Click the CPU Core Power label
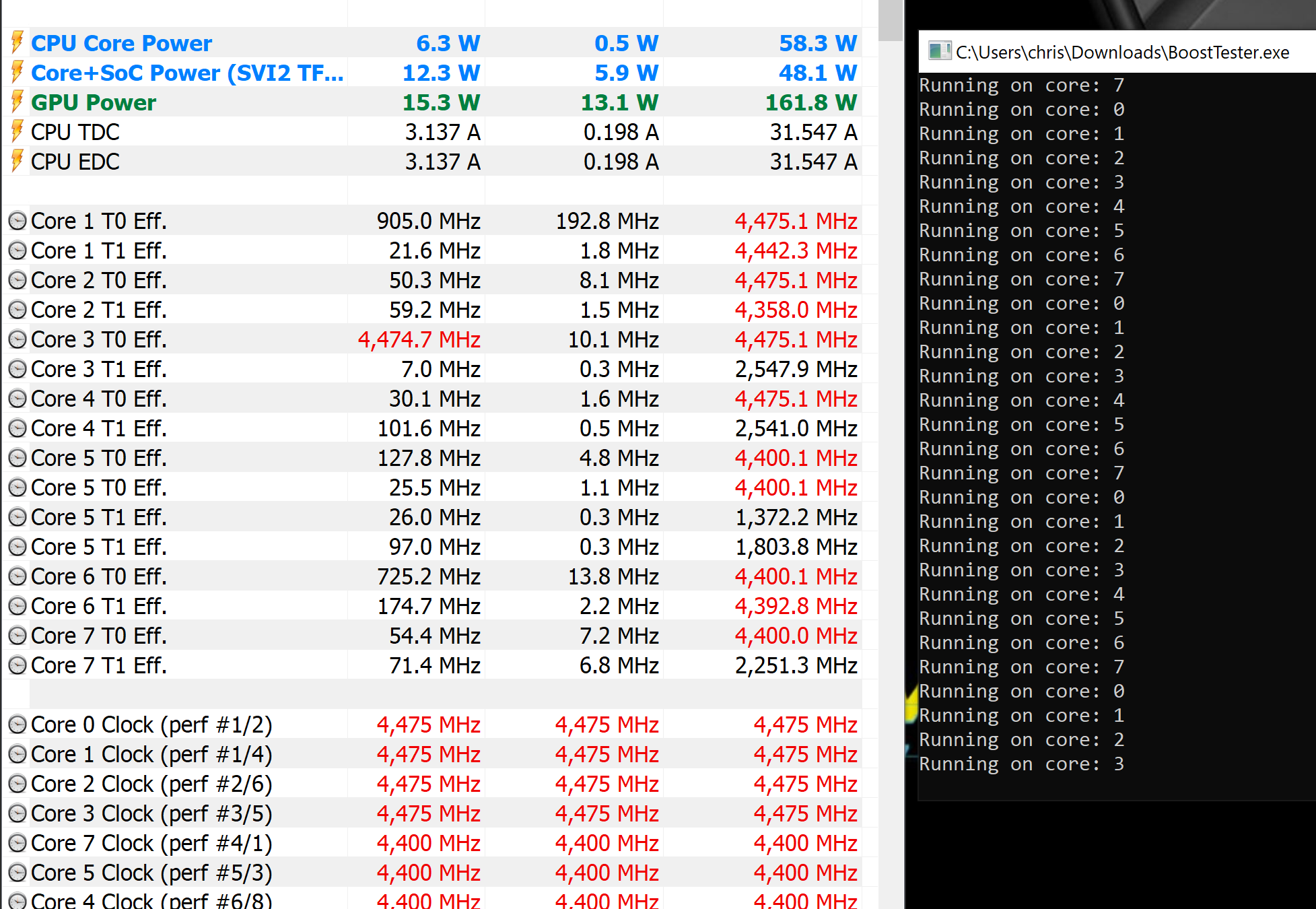Screen dimensions: 1316x909 pyautogui.click(x=121, y=43)
